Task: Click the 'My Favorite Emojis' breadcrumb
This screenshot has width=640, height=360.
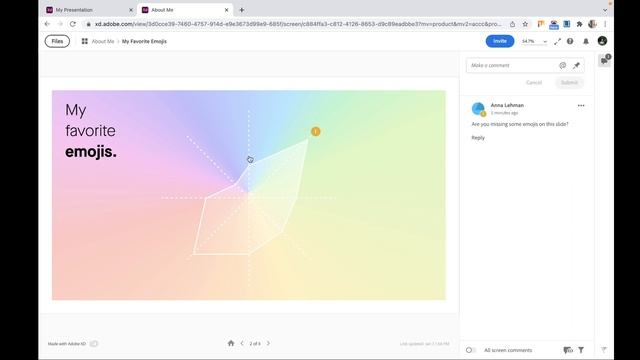Action: (144, 41)
